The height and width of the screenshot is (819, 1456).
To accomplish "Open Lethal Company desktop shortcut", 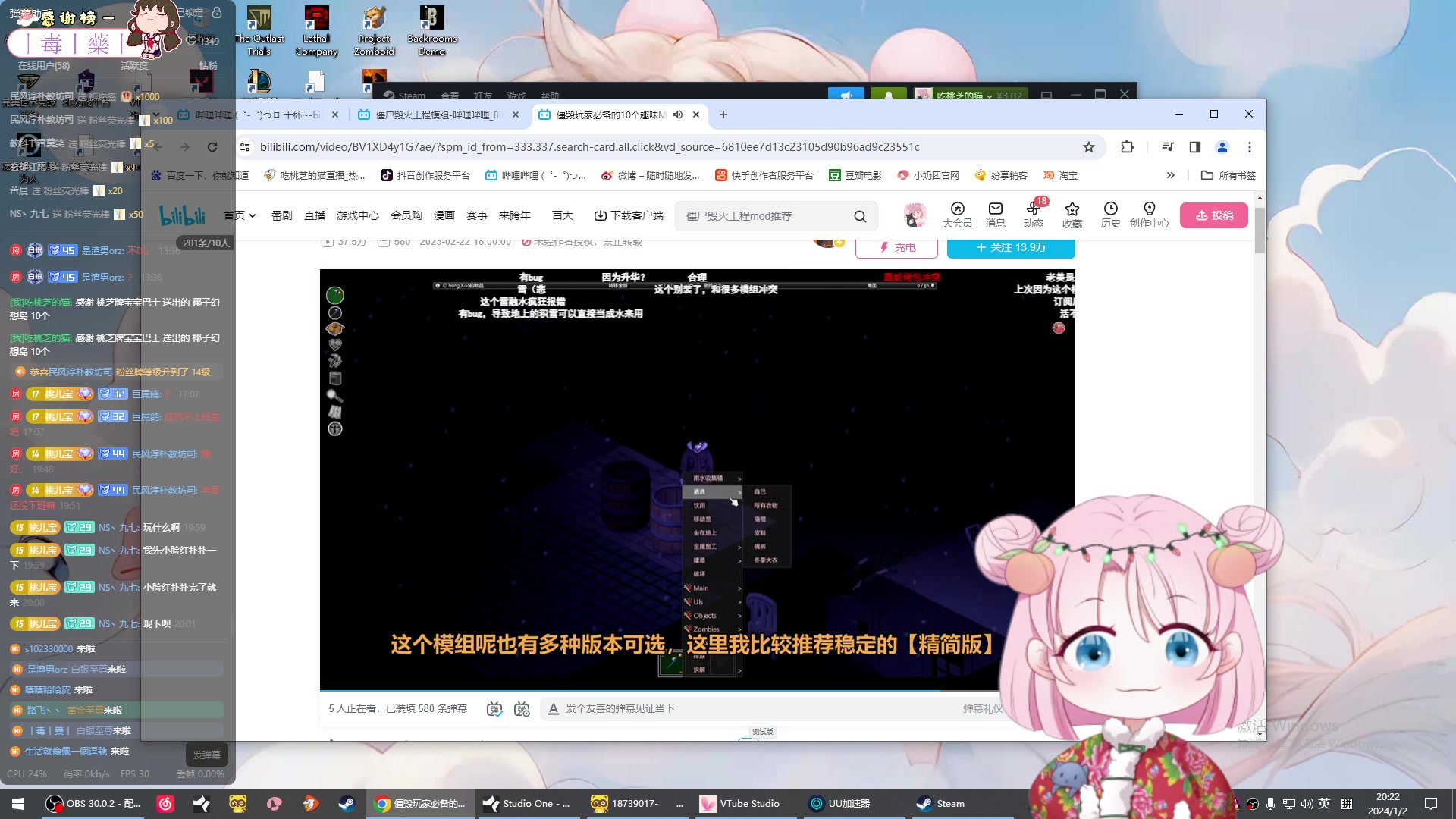I will click(x=316, y=30).
